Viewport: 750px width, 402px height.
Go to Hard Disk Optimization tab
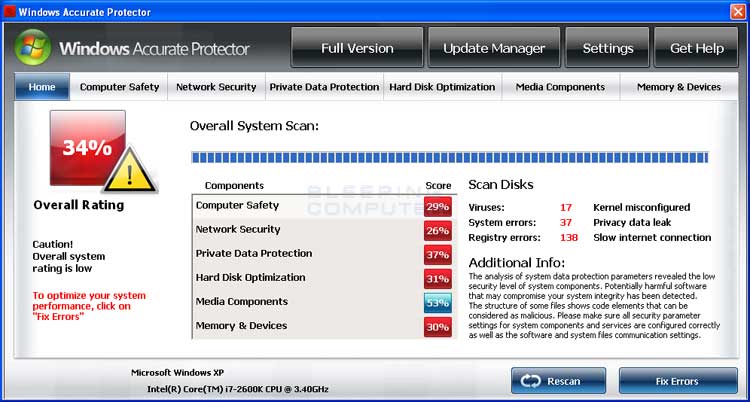click(x=442, y=87)
